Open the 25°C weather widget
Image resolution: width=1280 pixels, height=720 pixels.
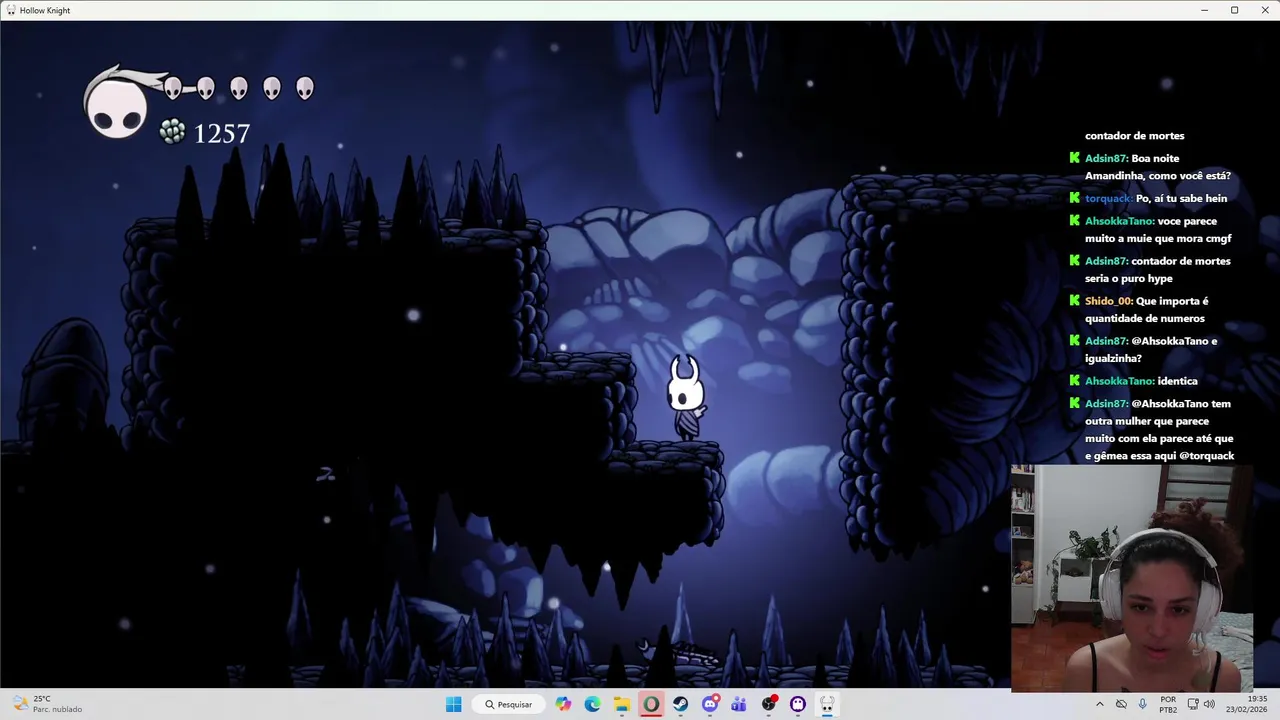click(48, 704)
